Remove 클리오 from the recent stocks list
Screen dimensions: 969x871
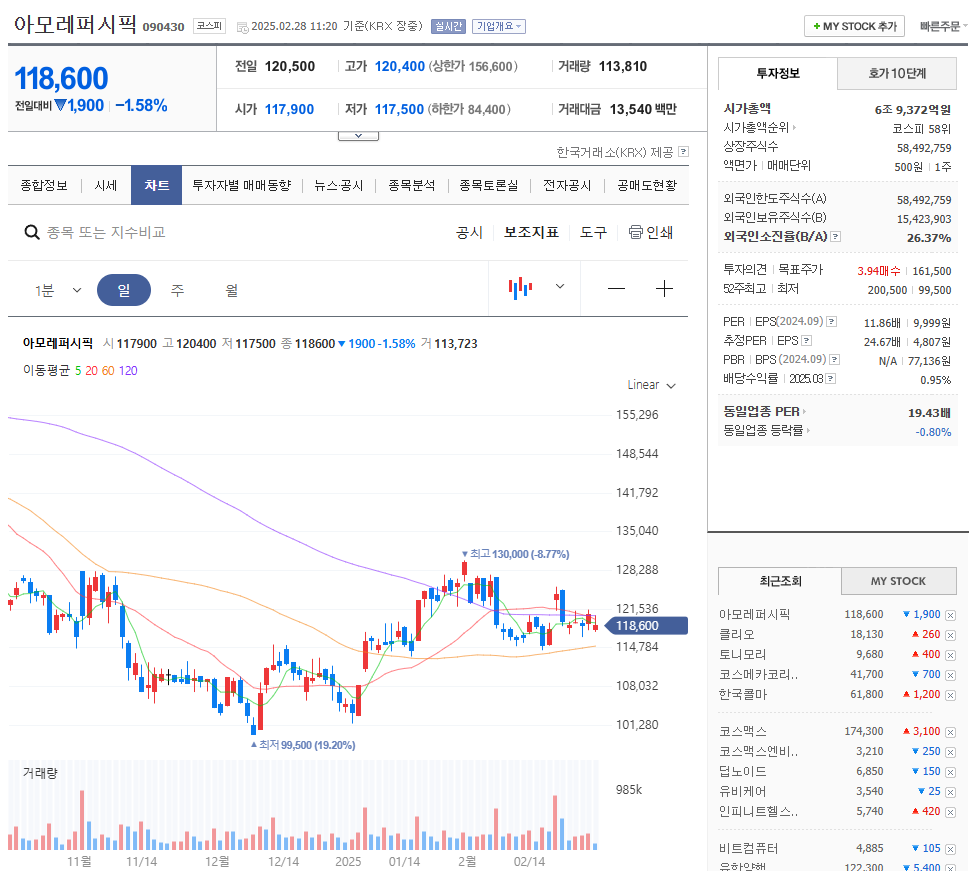951,634
